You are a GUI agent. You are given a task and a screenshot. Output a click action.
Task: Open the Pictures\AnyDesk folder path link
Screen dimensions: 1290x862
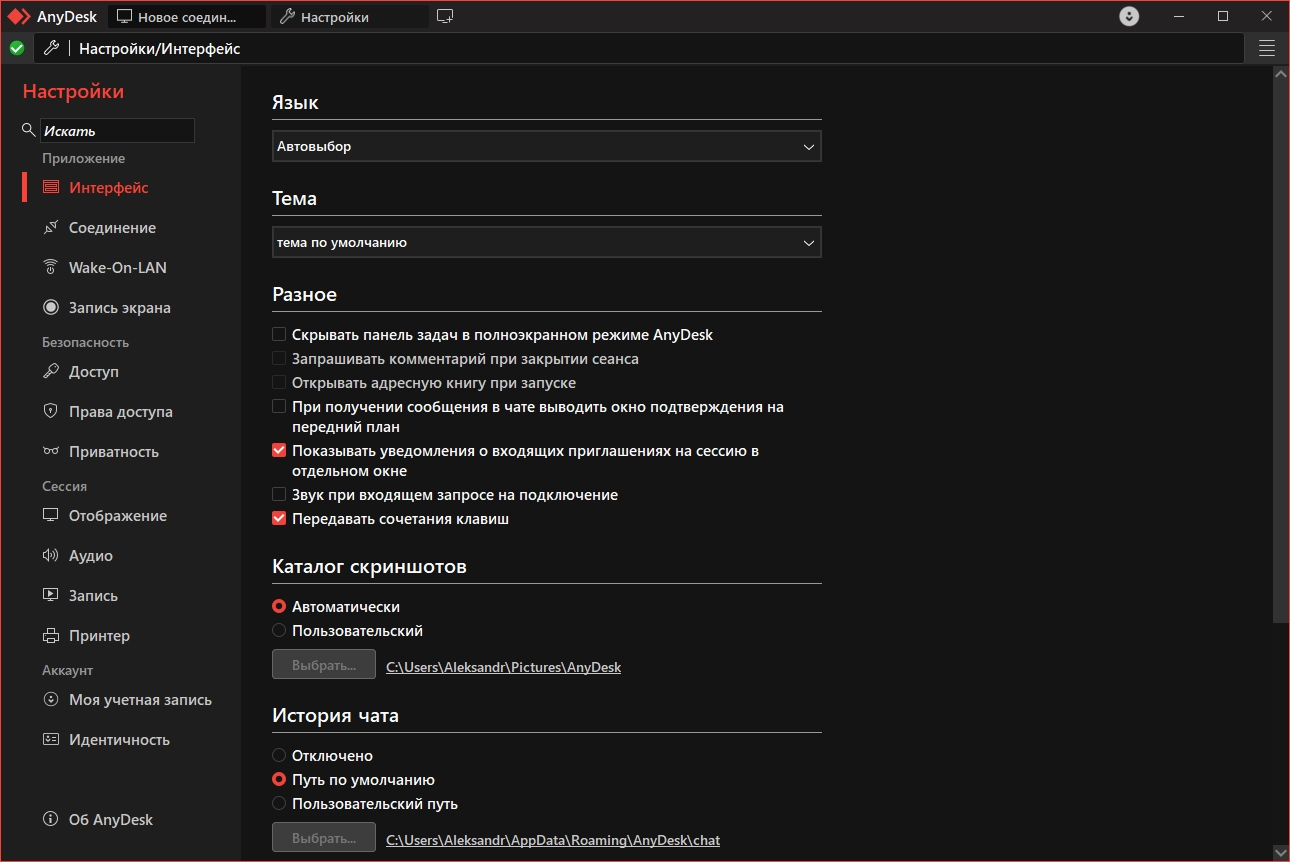503,667
